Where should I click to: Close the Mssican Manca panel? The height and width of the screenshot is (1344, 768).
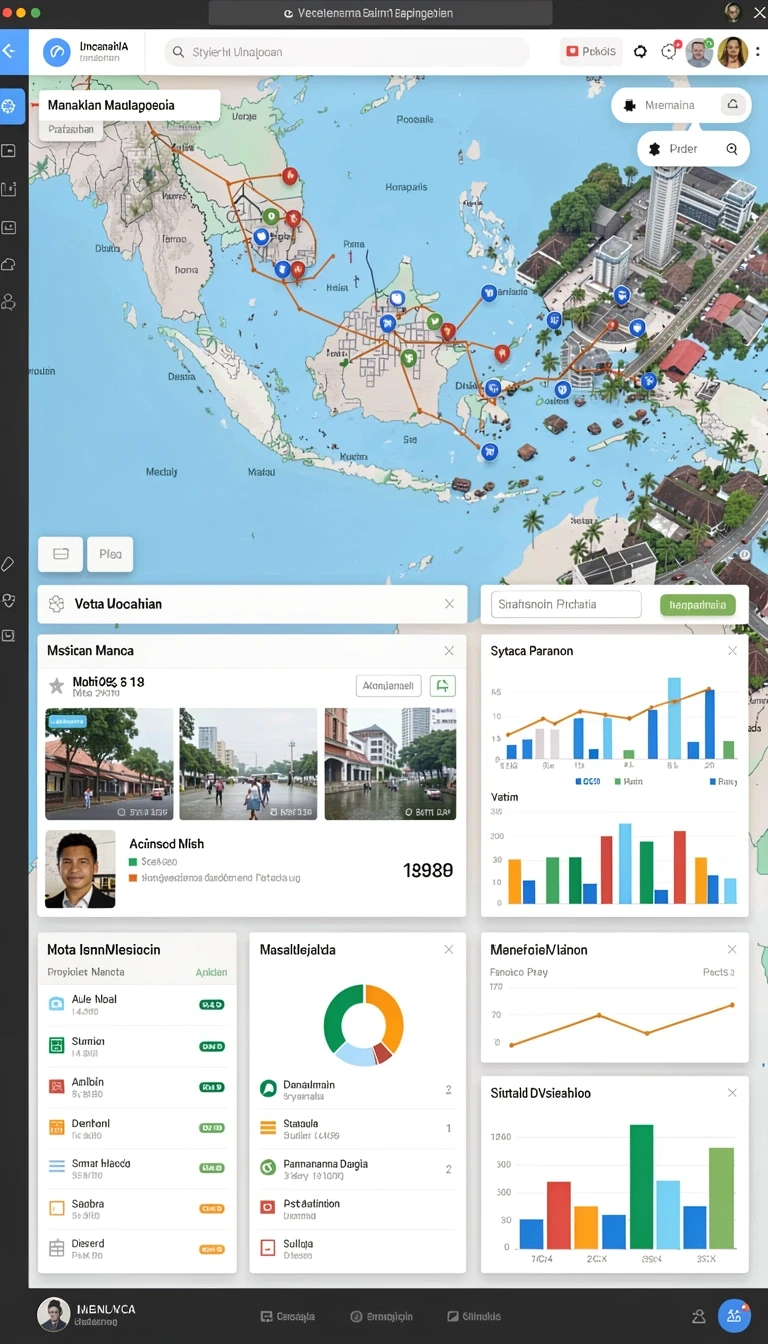(x=449, y=651)
